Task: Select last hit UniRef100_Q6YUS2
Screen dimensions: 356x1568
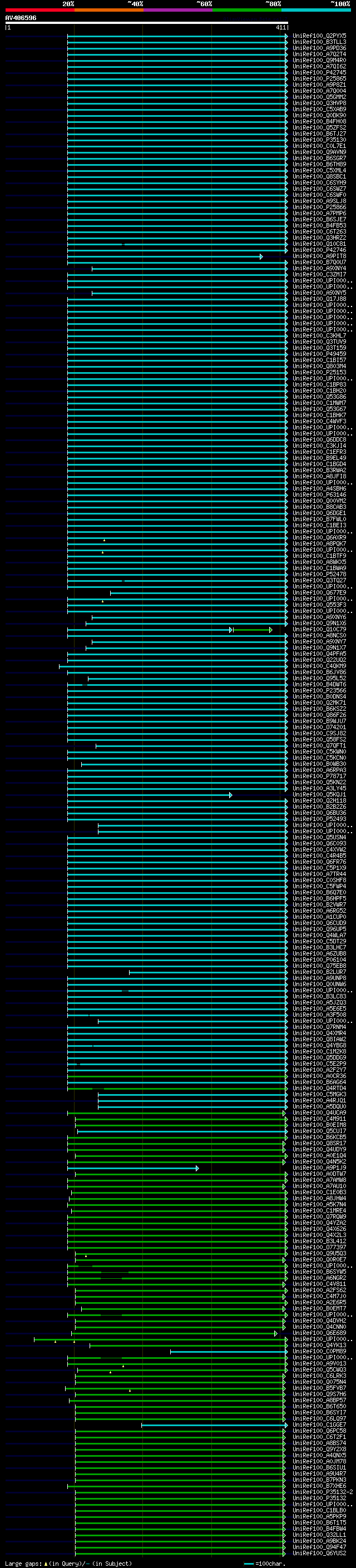Action: click(x=319, y=1554)
